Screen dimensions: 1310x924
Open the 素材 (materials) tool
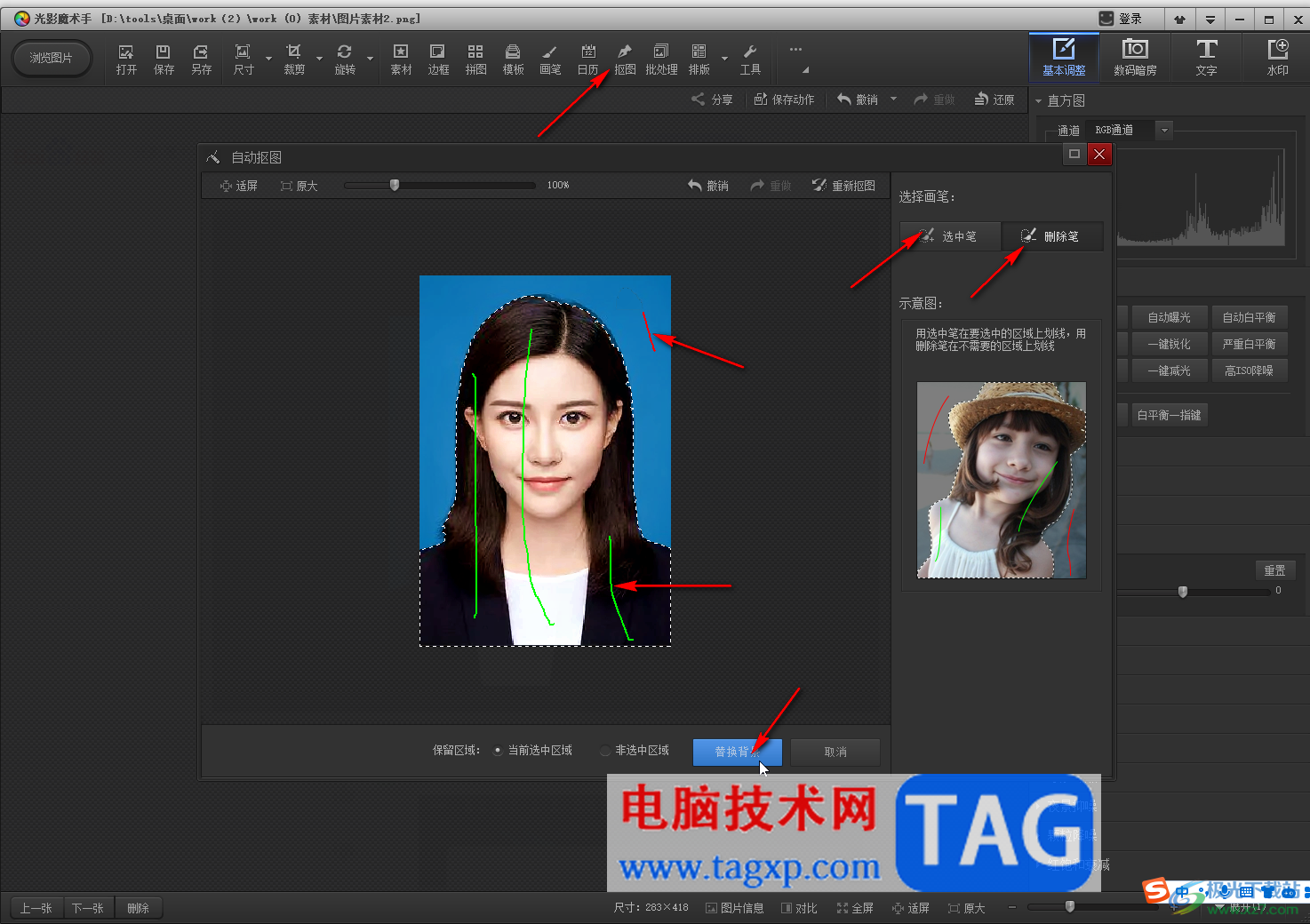coord(401,59)
